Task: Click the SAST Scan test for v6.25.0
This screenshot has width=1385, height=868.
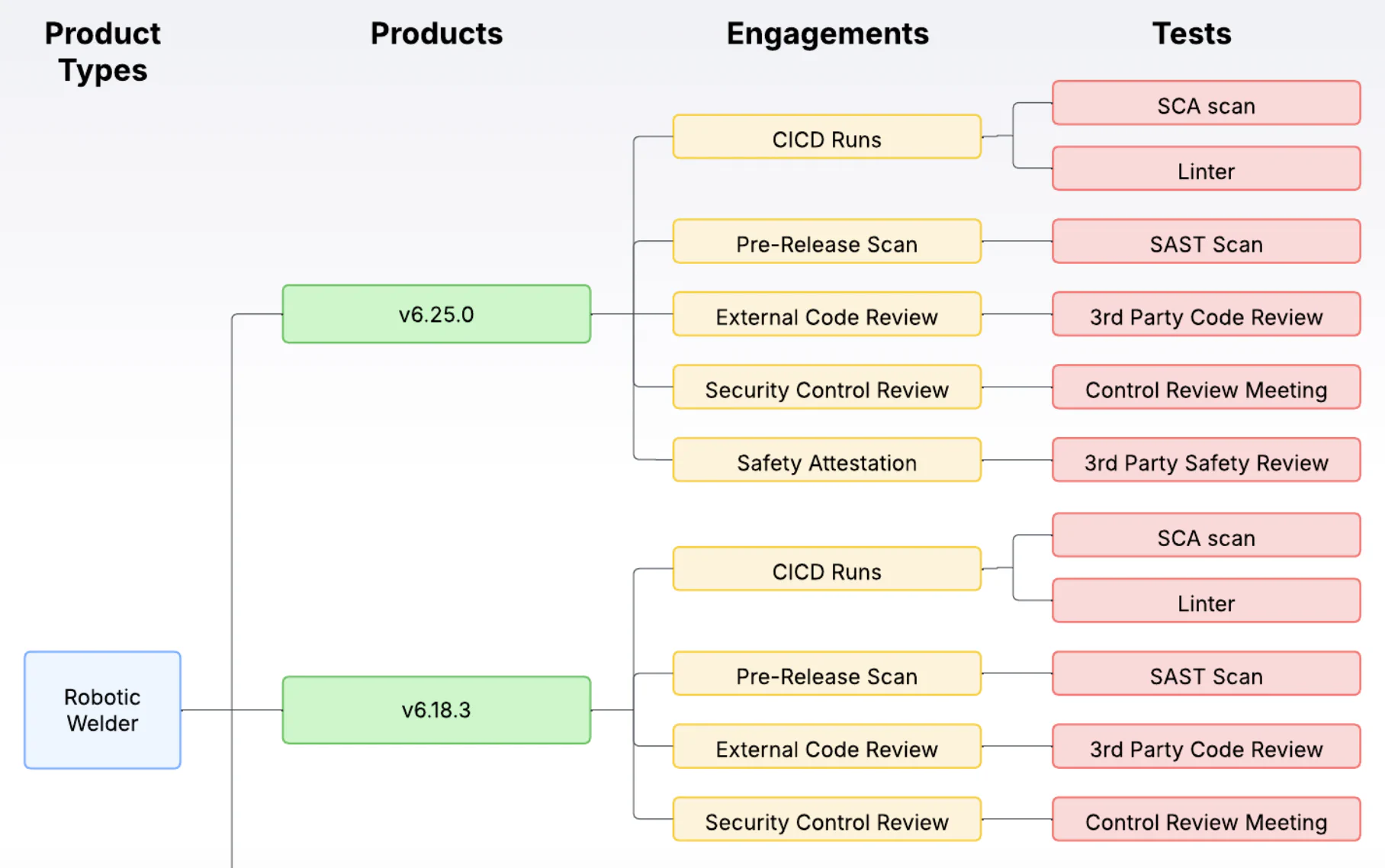Action: point(1206,243)
